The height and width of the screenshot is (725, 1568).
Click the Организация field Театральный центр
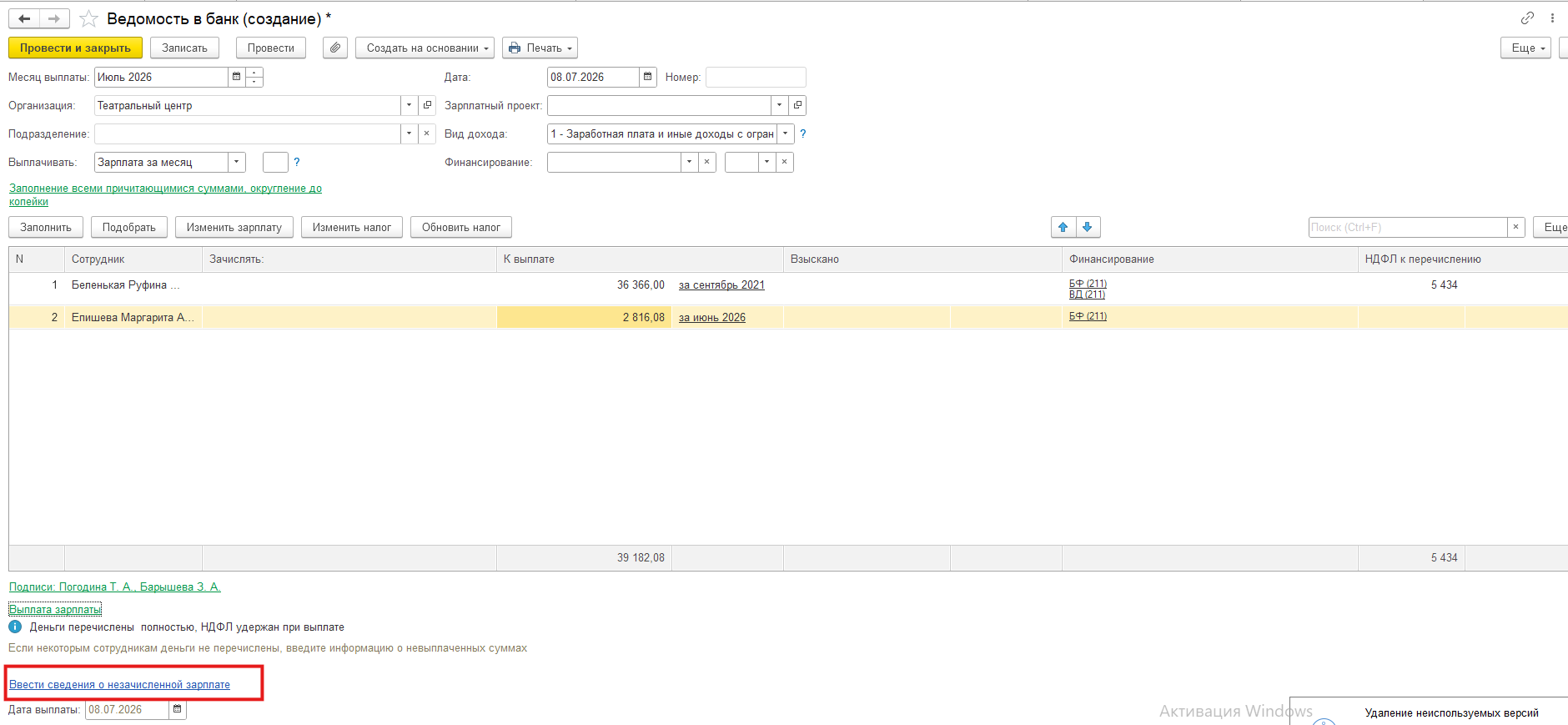click(248, 105)
